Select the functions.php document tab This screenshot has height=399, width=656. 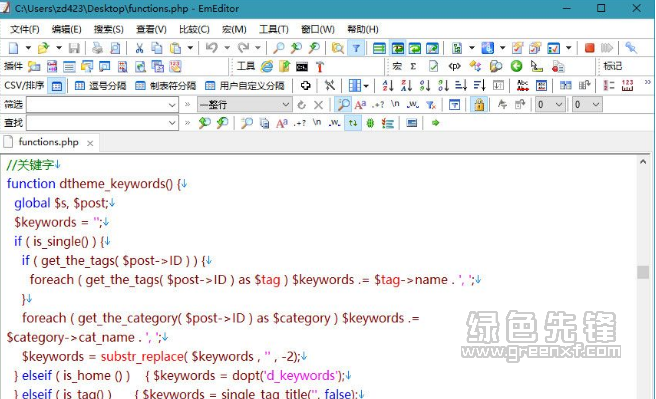click(x=49, y=142)
